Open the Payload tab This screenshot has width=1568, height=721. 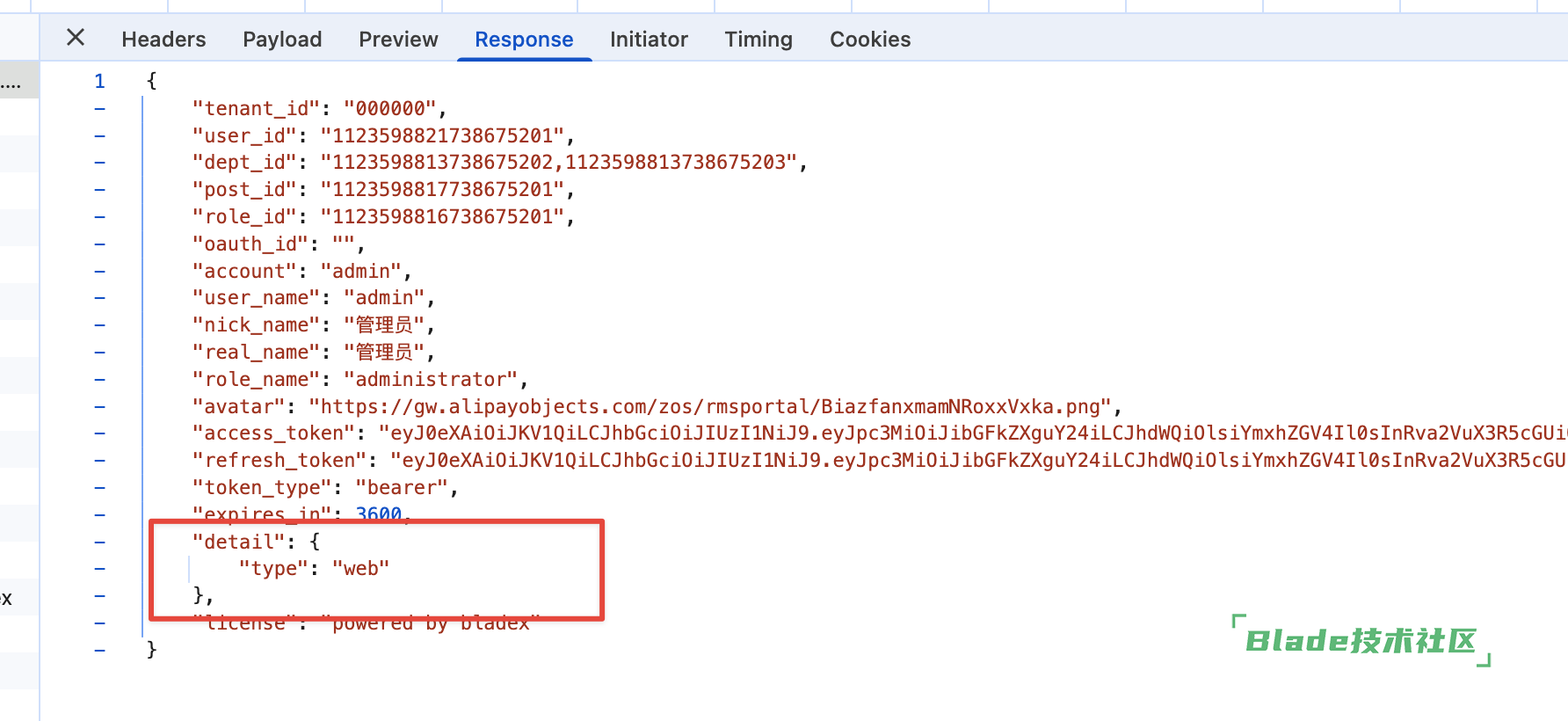[282, 40]
